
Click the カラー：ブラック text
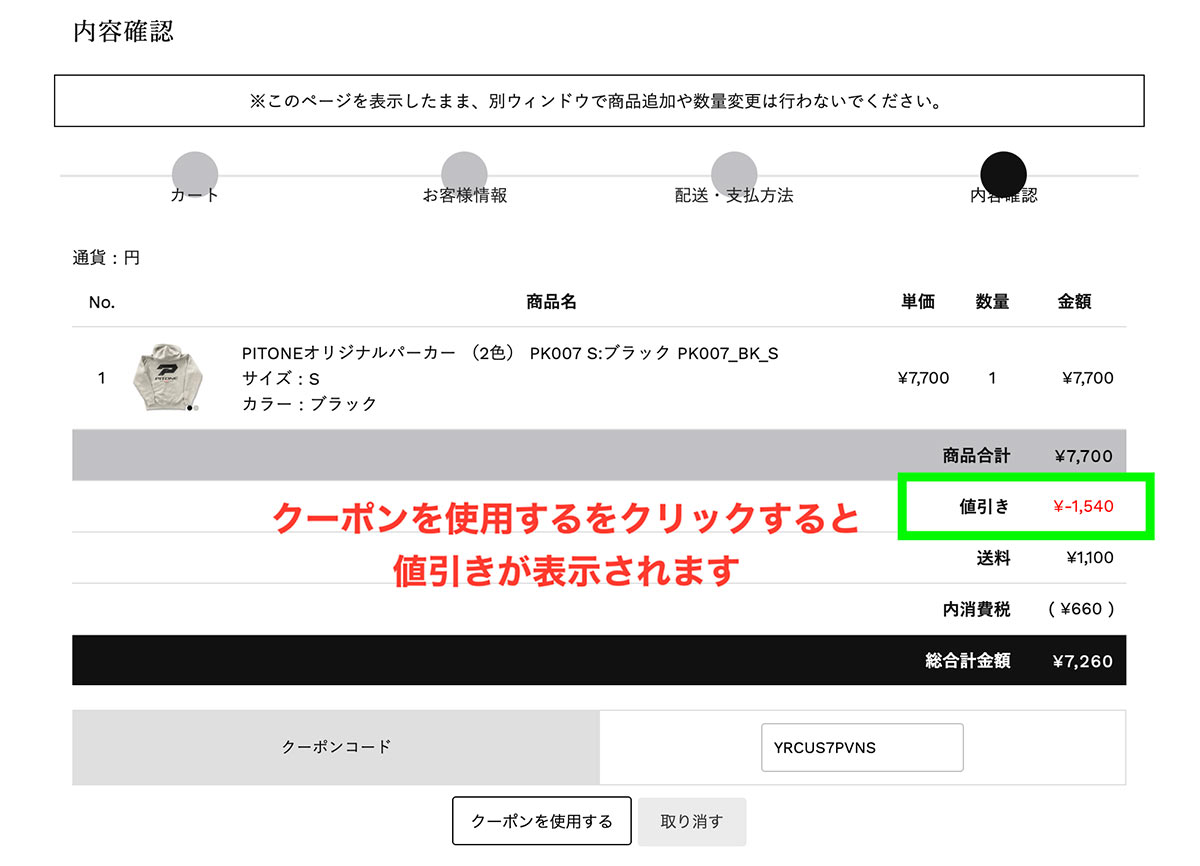pos(310,403)
